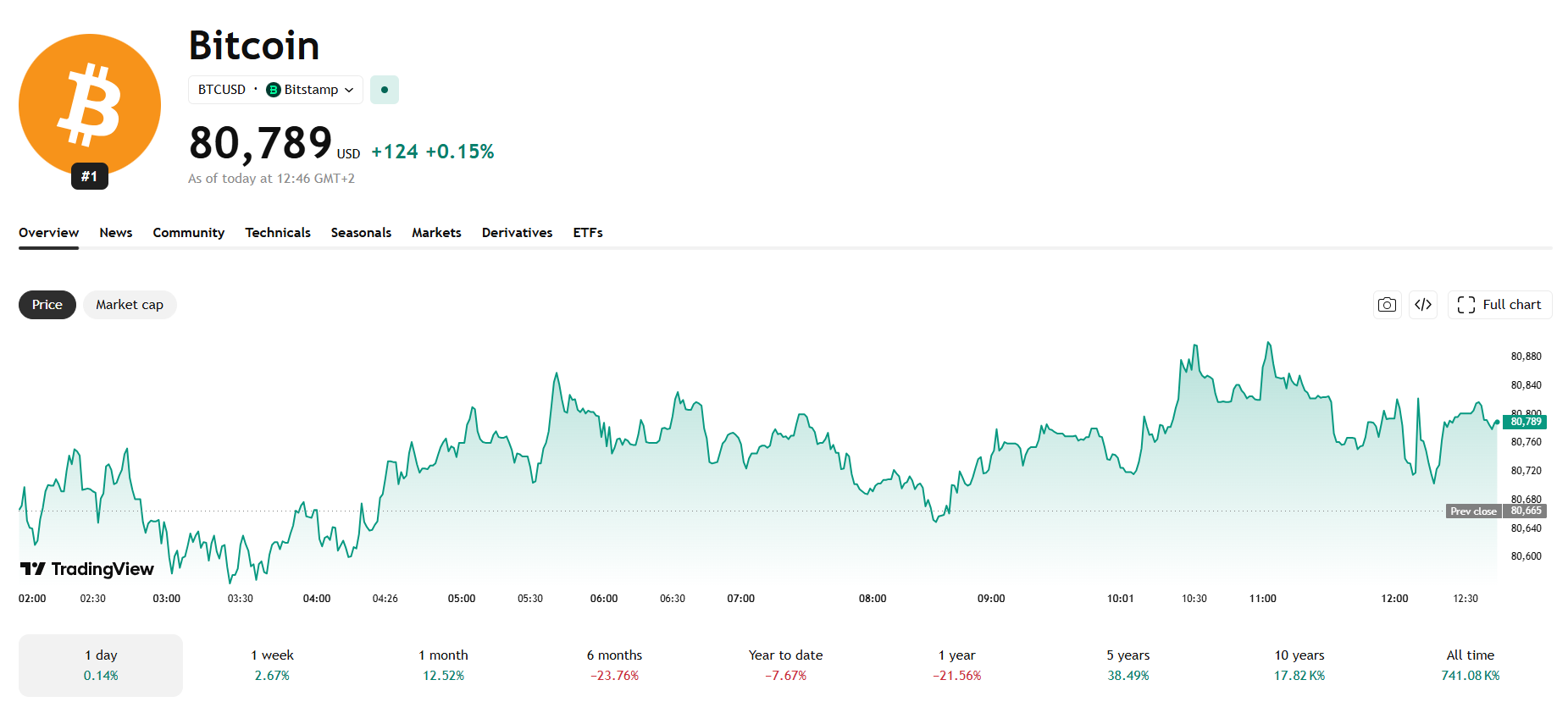1568x702 pixels.
Task: Select the 10 years range
Action: pyautogui.click(x=1299, y=666)
